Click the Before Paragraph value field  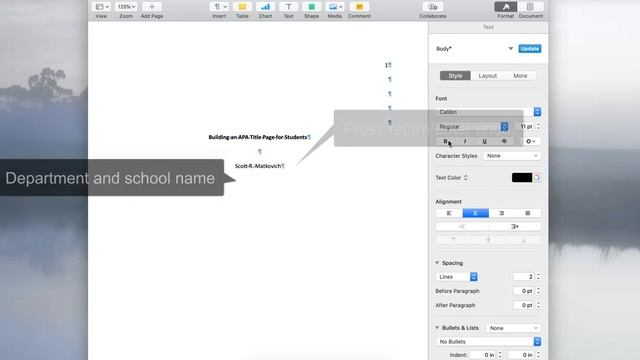524,291
